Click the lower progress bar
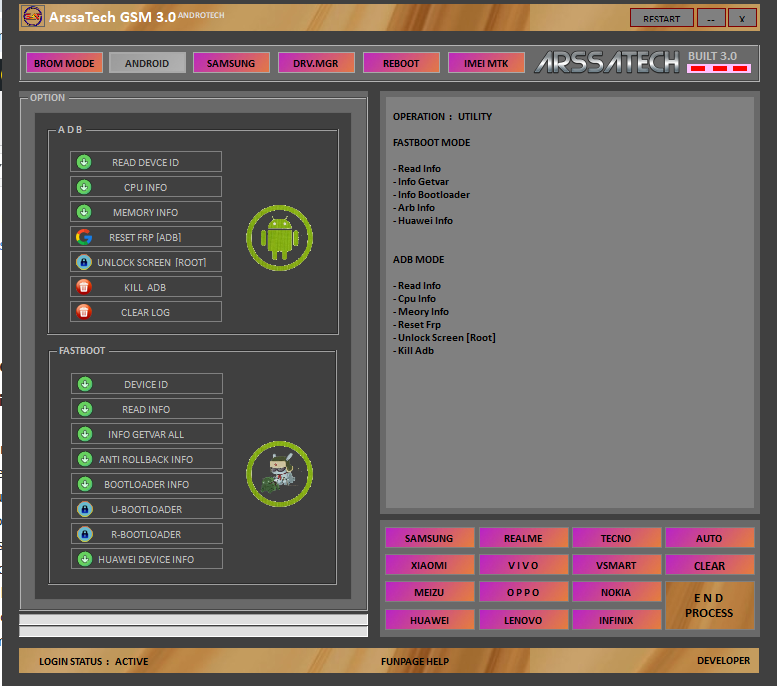 coord(193,631)
